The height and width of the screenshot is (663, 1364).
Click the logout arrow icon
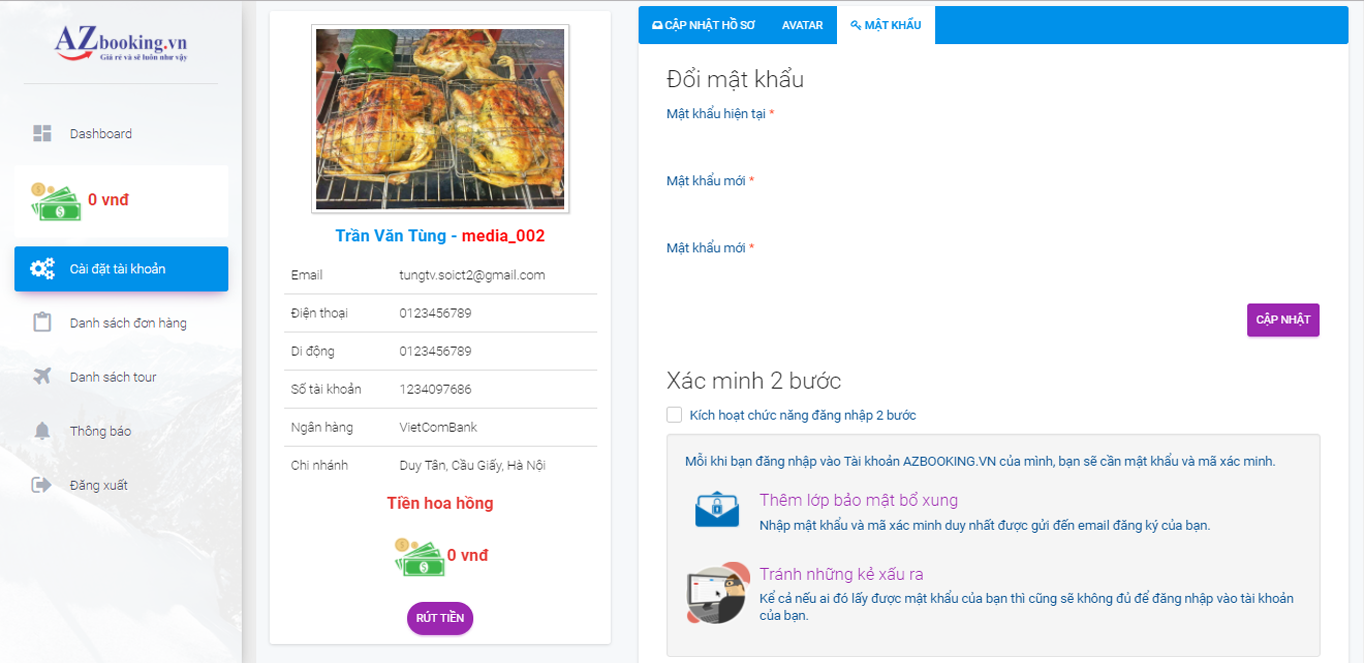42,485
